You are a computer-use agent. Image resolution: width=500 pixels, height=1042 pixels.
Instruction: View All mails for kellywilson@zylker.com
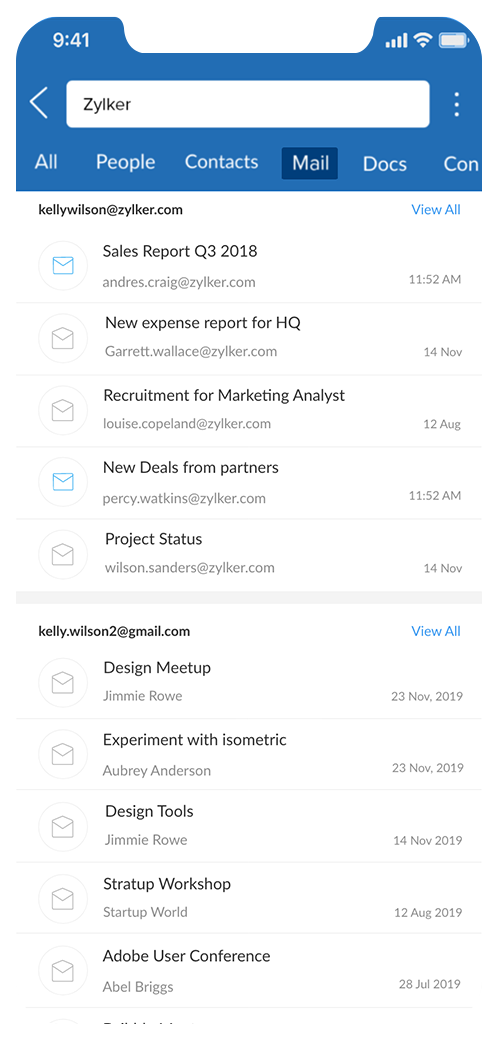436,209
